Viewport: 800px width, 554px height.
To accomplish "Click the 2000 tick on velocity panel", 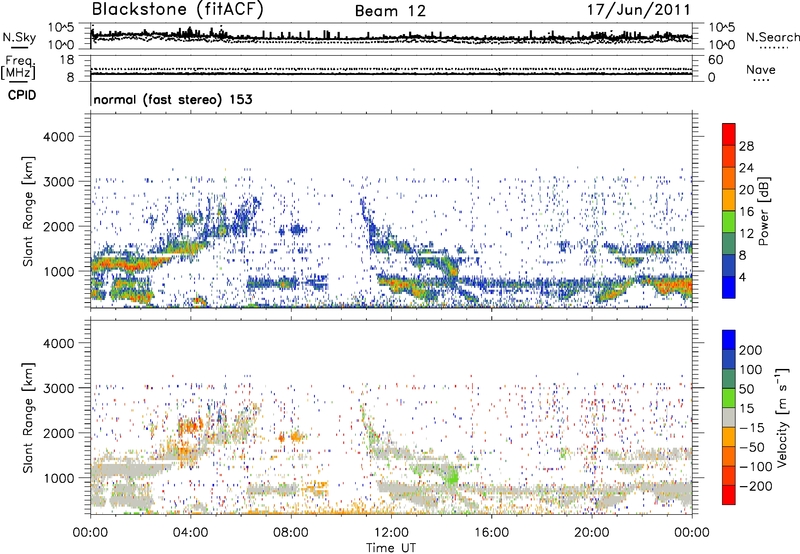I will coord(58,433).
